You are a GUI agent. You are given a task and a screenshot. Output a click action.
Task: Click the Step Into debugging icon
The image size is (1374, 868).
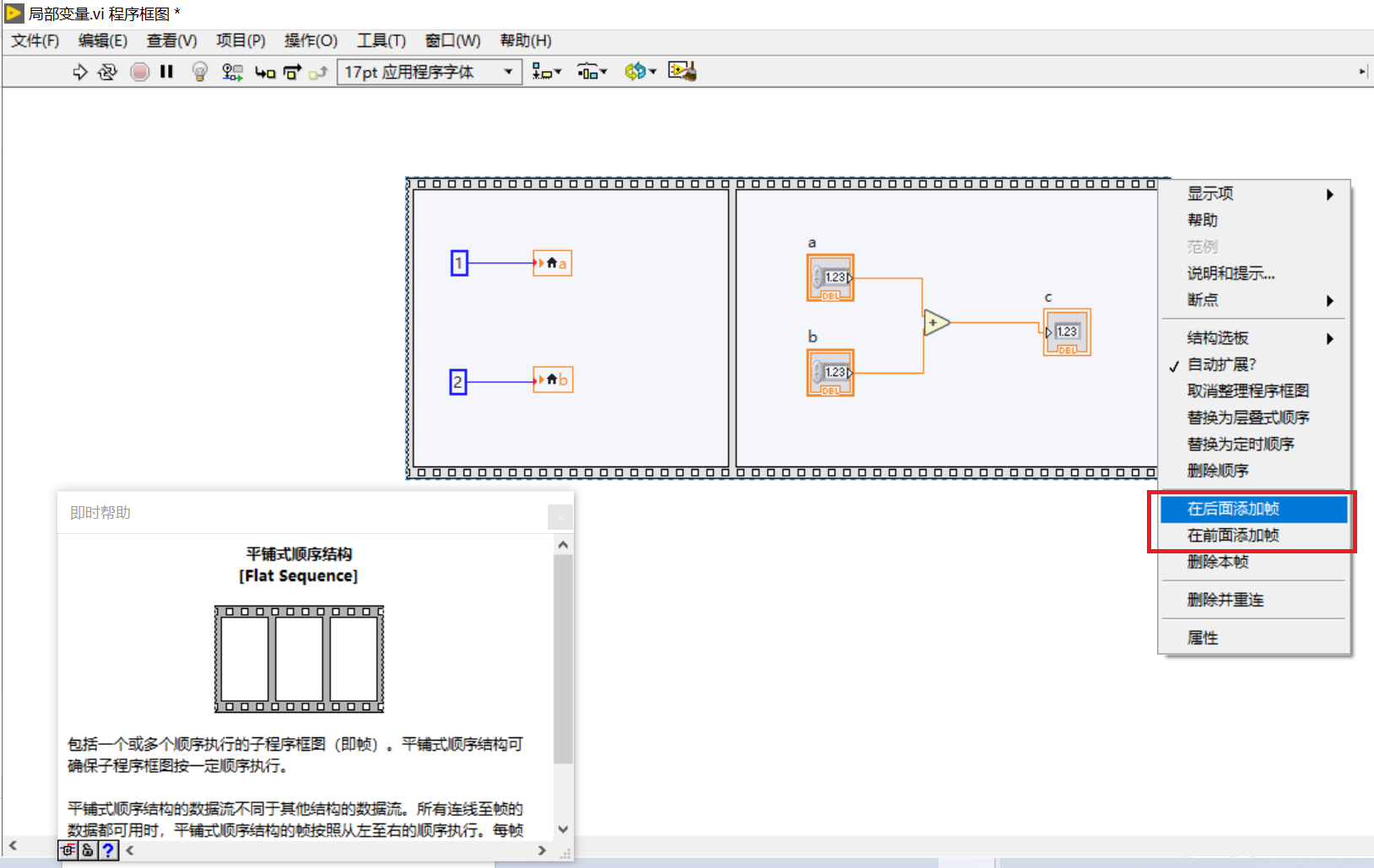tap(265, 72)
